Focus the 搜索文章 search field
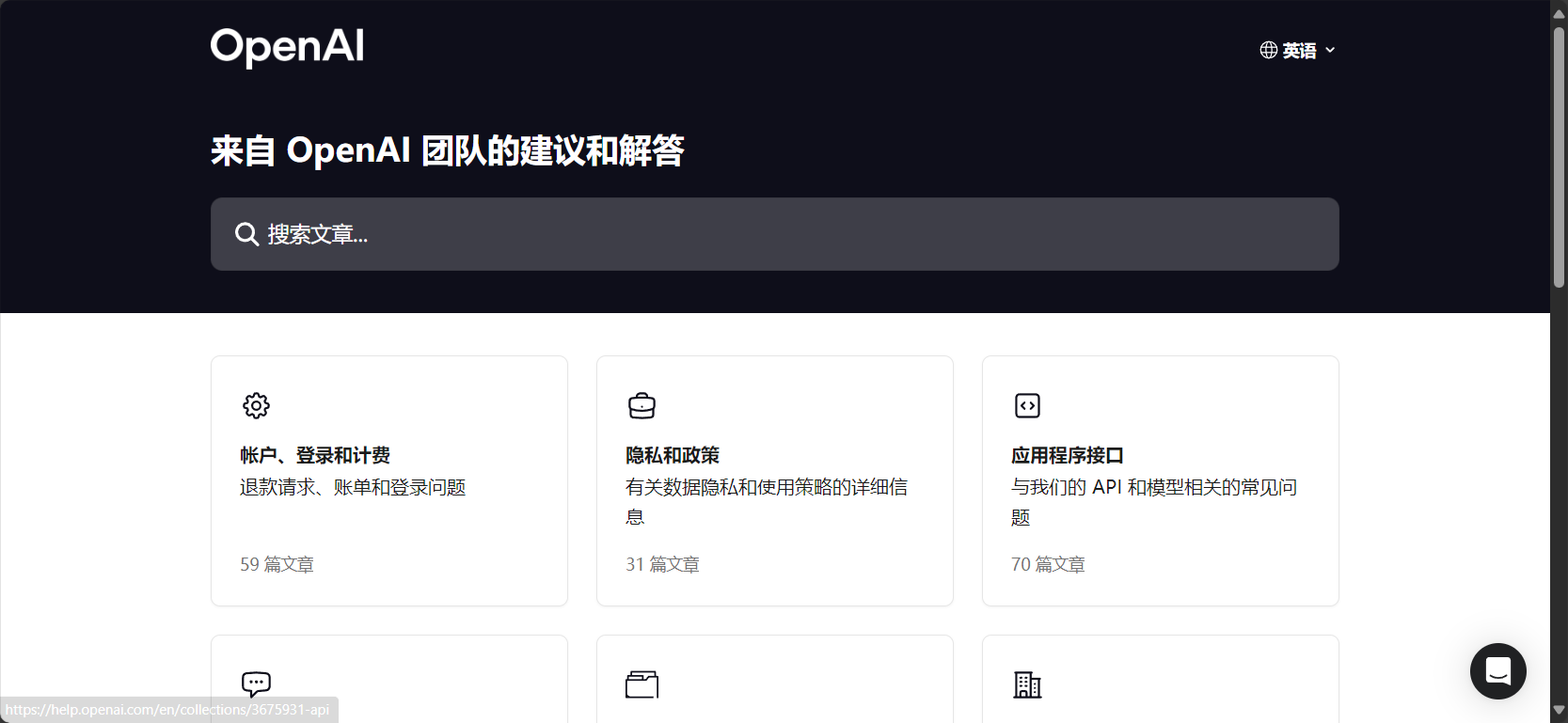This screenshot has width=1568, height=723. [x=774, y=234]
